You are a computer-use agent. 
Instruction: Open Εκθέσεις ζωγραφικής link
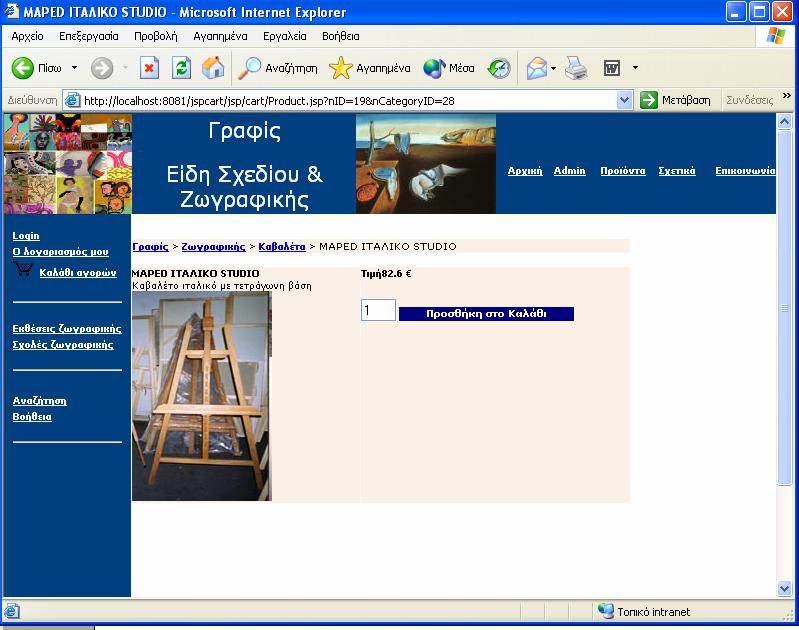[x=67, y=329]
